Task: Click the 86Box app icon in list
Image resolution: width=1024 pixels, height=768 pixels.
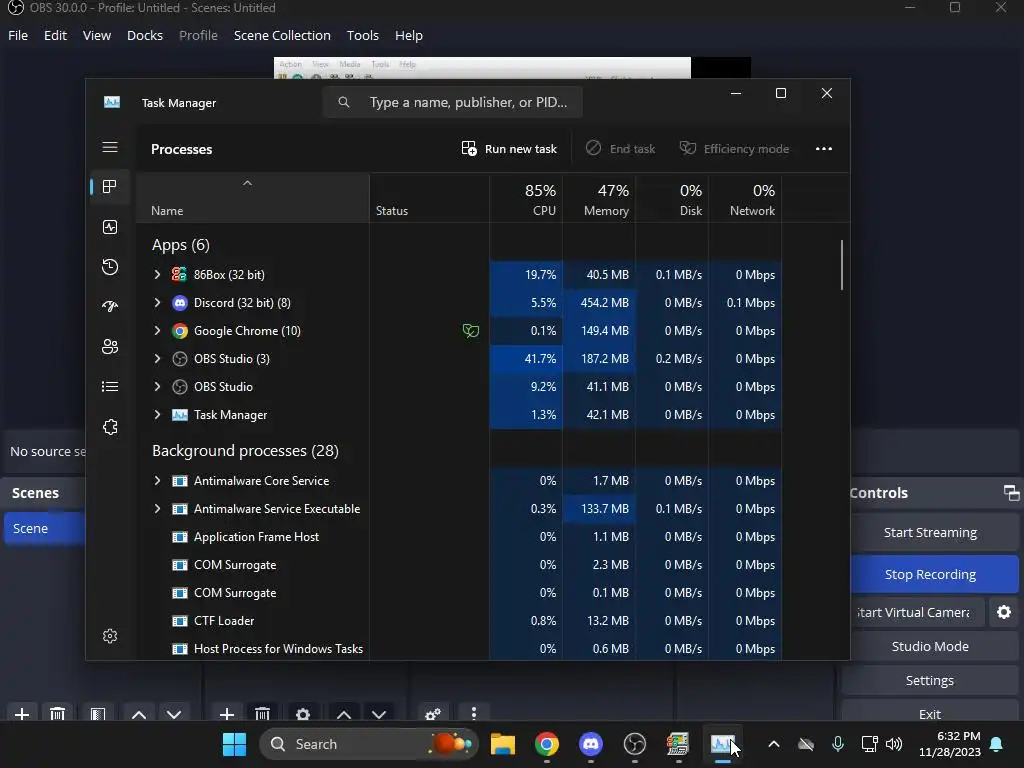Action: [179, 274]
